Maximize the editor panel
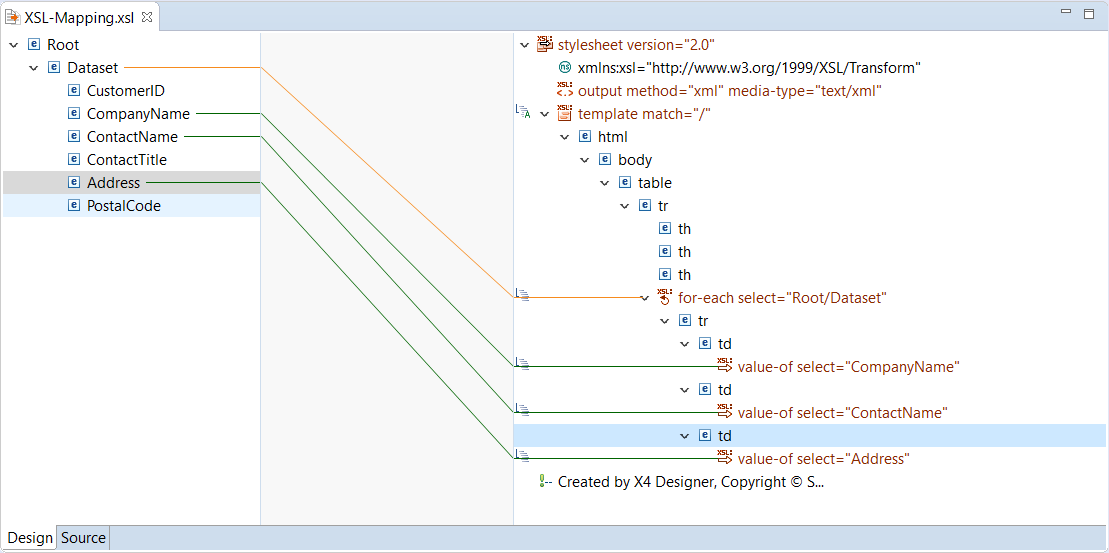 (x=1088, y=14)
